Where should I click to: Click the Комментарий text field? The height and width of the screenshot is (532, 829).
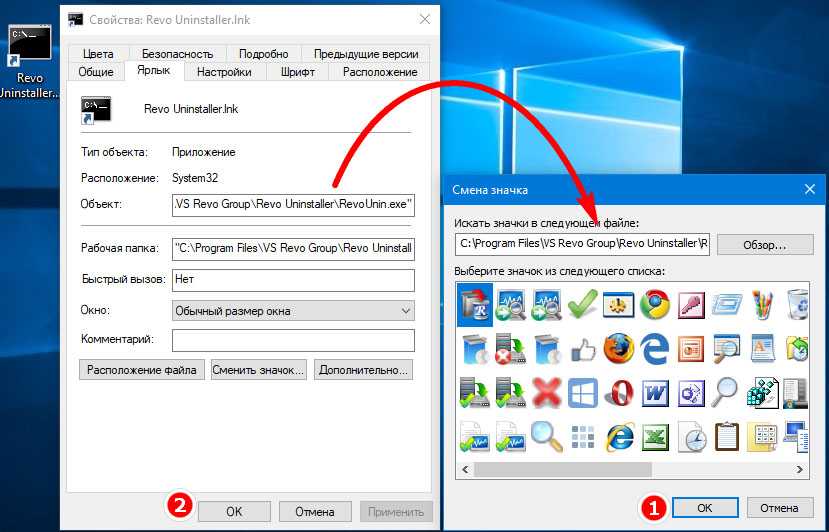[293, 341]
